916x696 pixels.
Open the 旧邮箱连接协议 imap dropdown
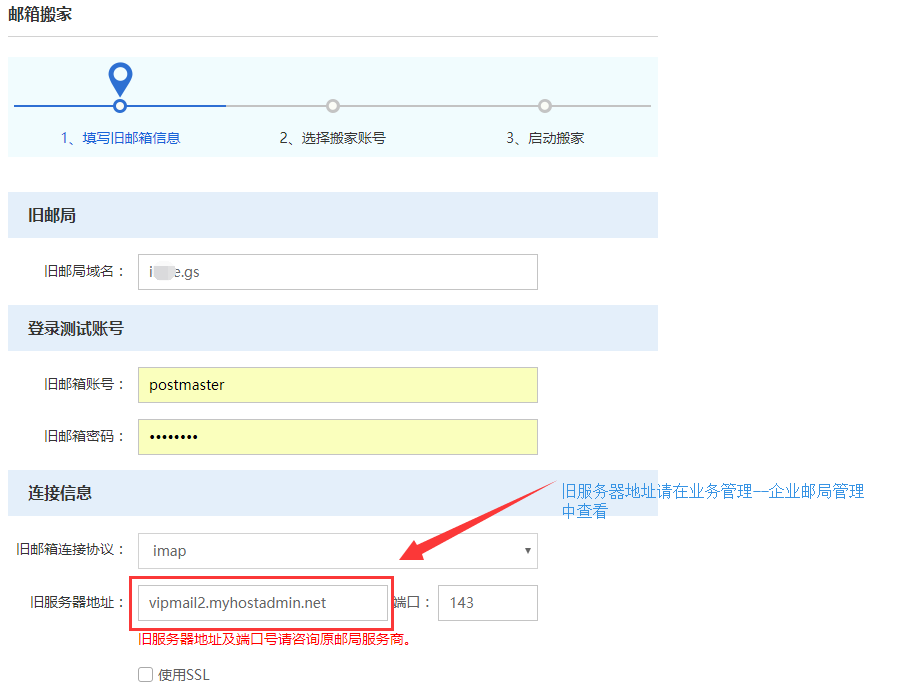337,551
